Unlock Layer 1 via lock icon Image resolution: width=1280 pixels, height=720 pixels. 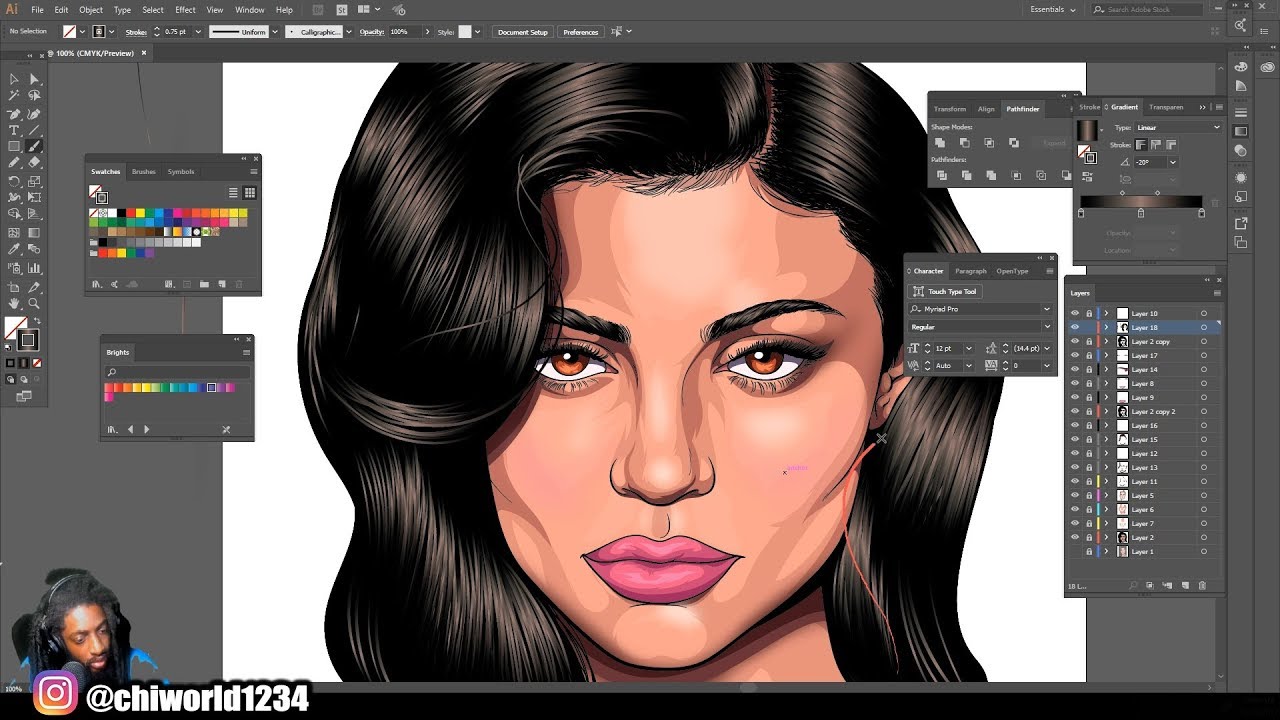(x=1089, y=552)
